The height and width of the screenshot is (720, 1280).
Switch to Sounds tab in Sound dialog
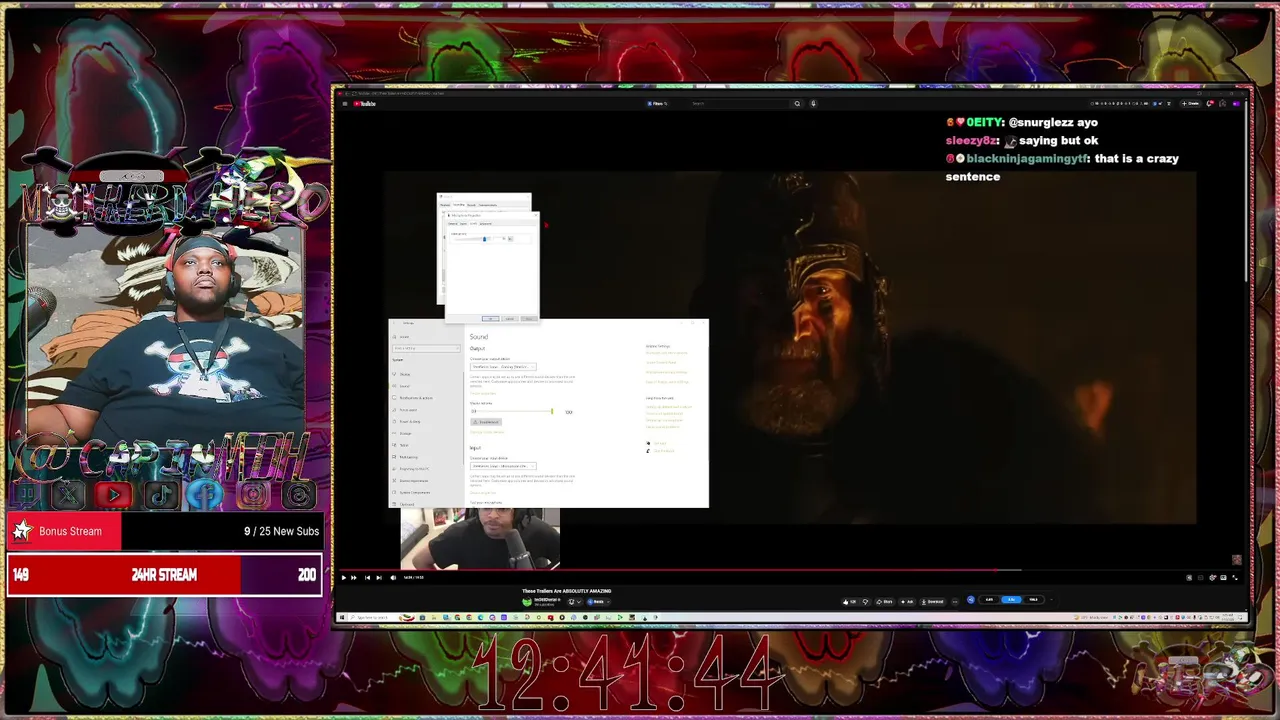471,205
